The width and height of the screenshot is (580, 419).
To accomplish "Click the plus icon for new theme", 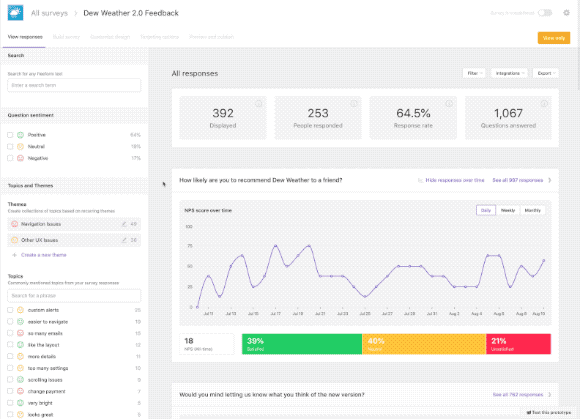I will 14,255.
